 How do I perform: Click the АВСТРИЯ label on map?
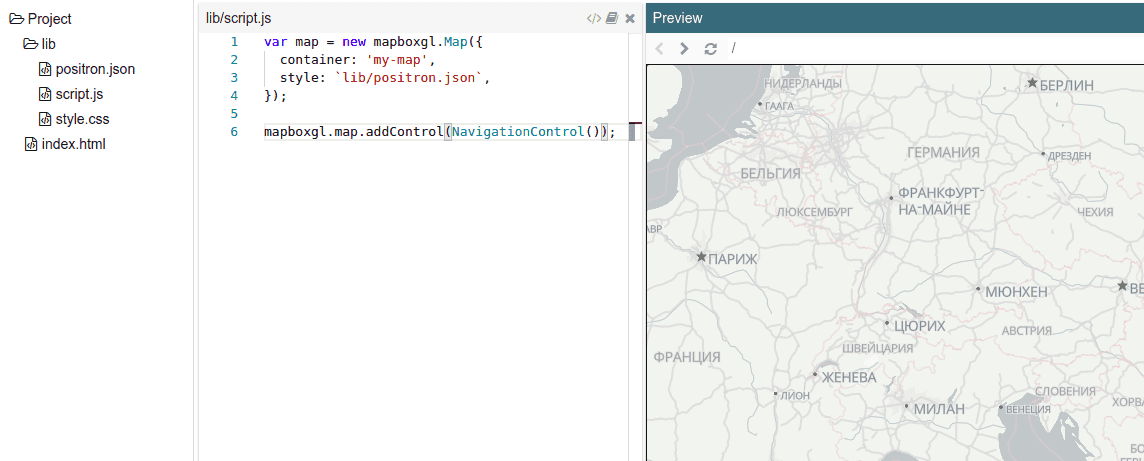pos(1027,330)
